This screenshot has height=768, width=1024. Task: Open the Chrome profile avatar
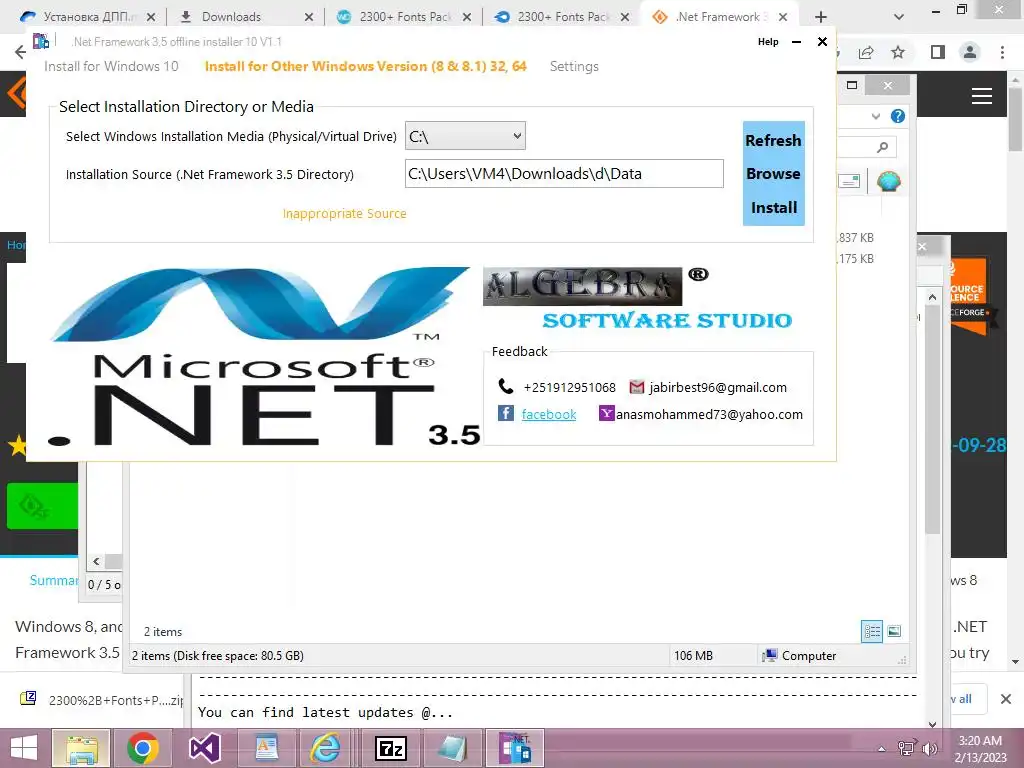coord(970,52)
